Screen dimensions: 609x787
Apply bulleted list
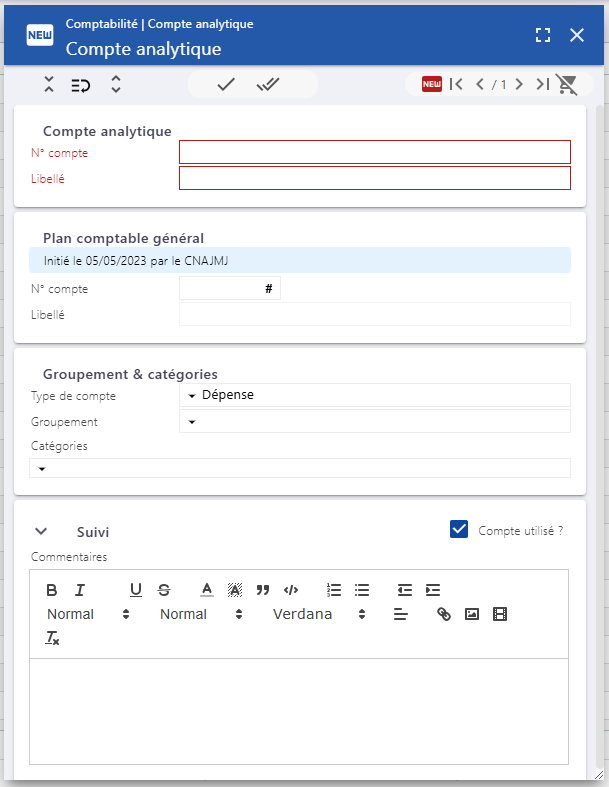[361, 590]
